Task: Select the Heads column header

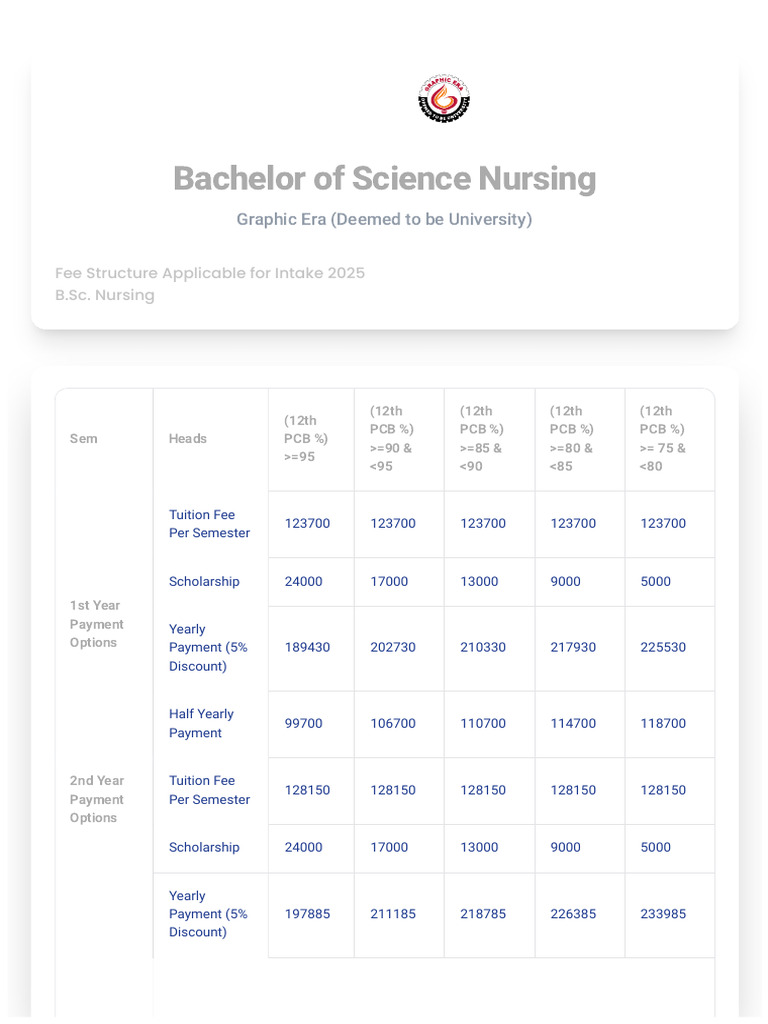Action: (188, 439)
